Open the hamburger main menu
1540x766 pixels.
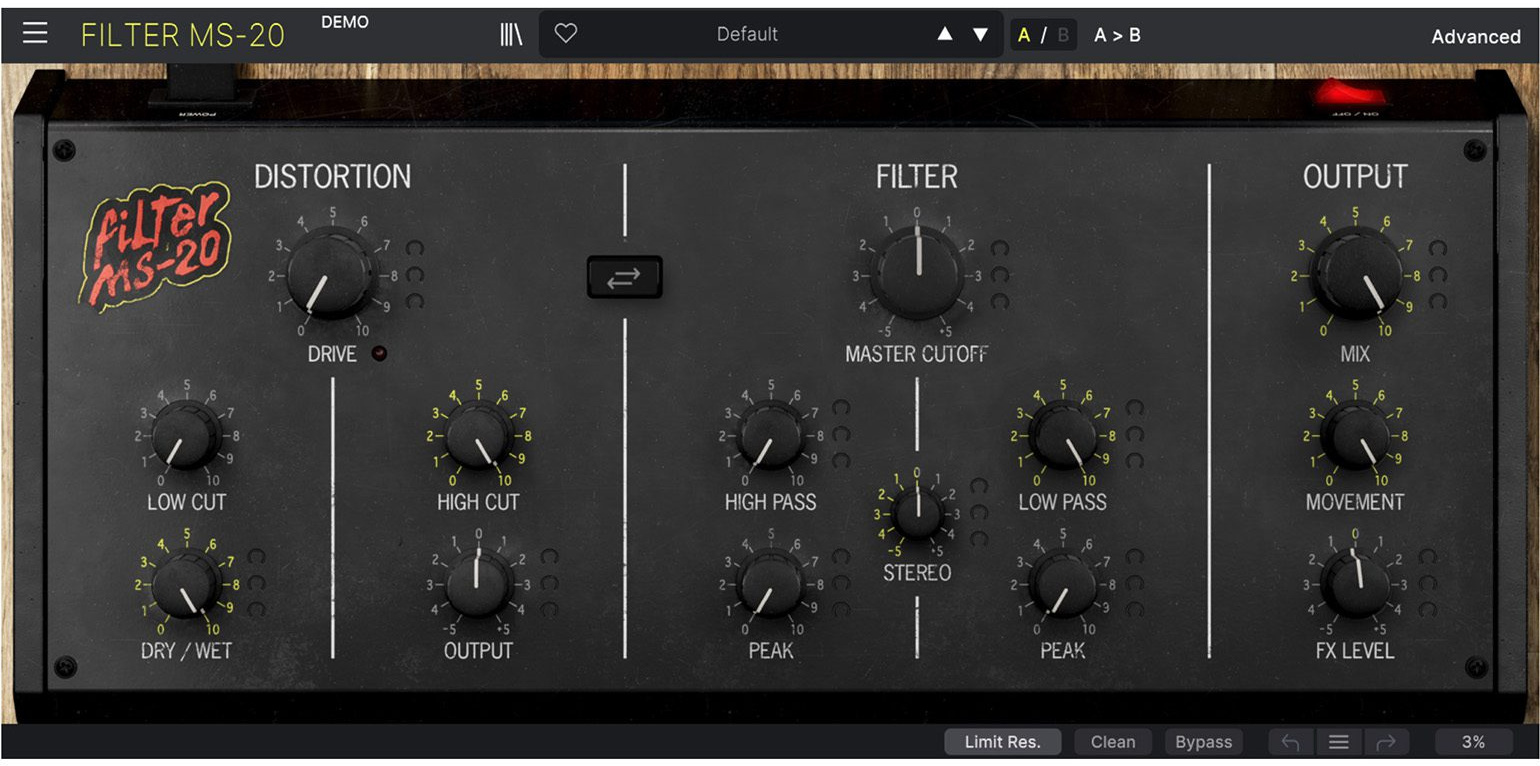(35, 33)
